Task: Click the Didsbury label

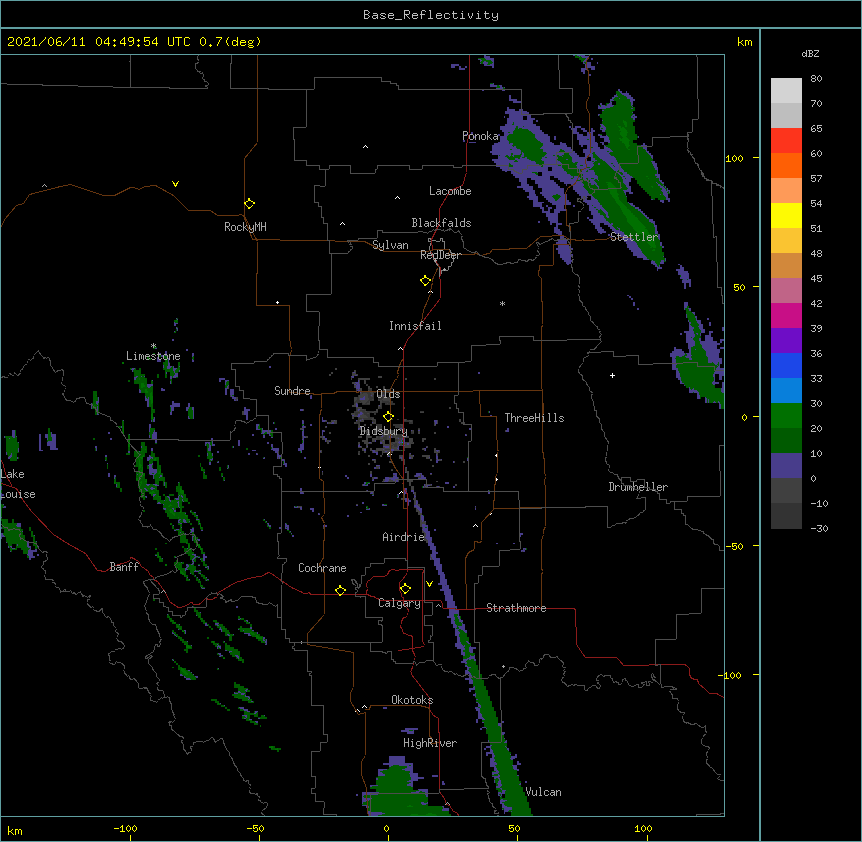Action: click(383, 431)
